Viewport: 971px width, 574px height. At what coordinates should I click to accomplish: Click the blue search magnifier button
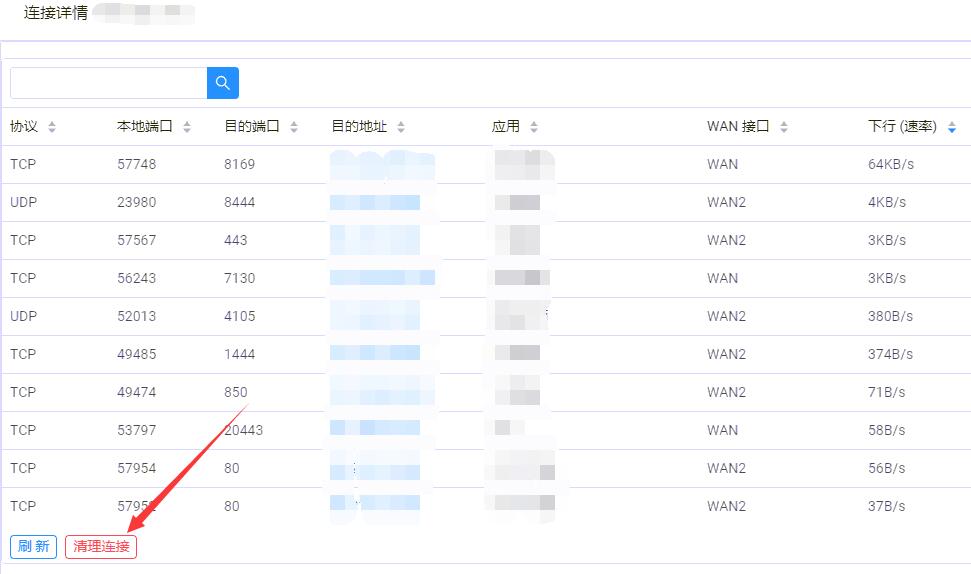(x=223, y=83)
